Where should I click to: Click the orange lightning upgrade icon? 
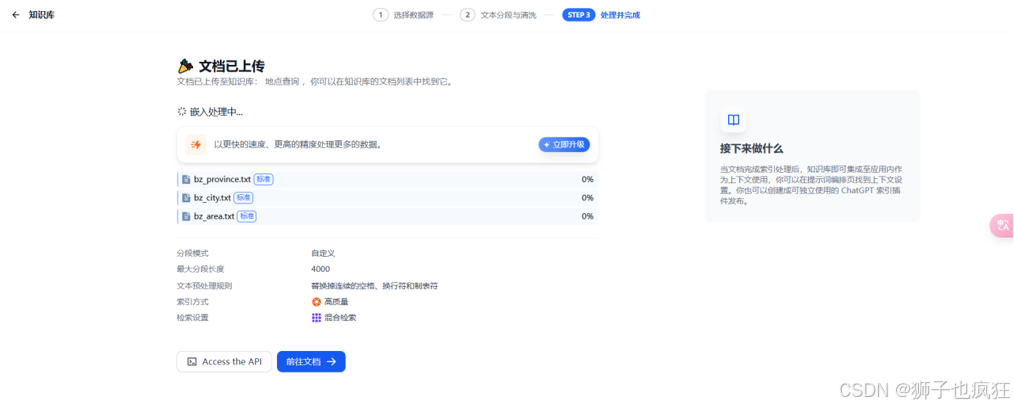coord(196,144)
